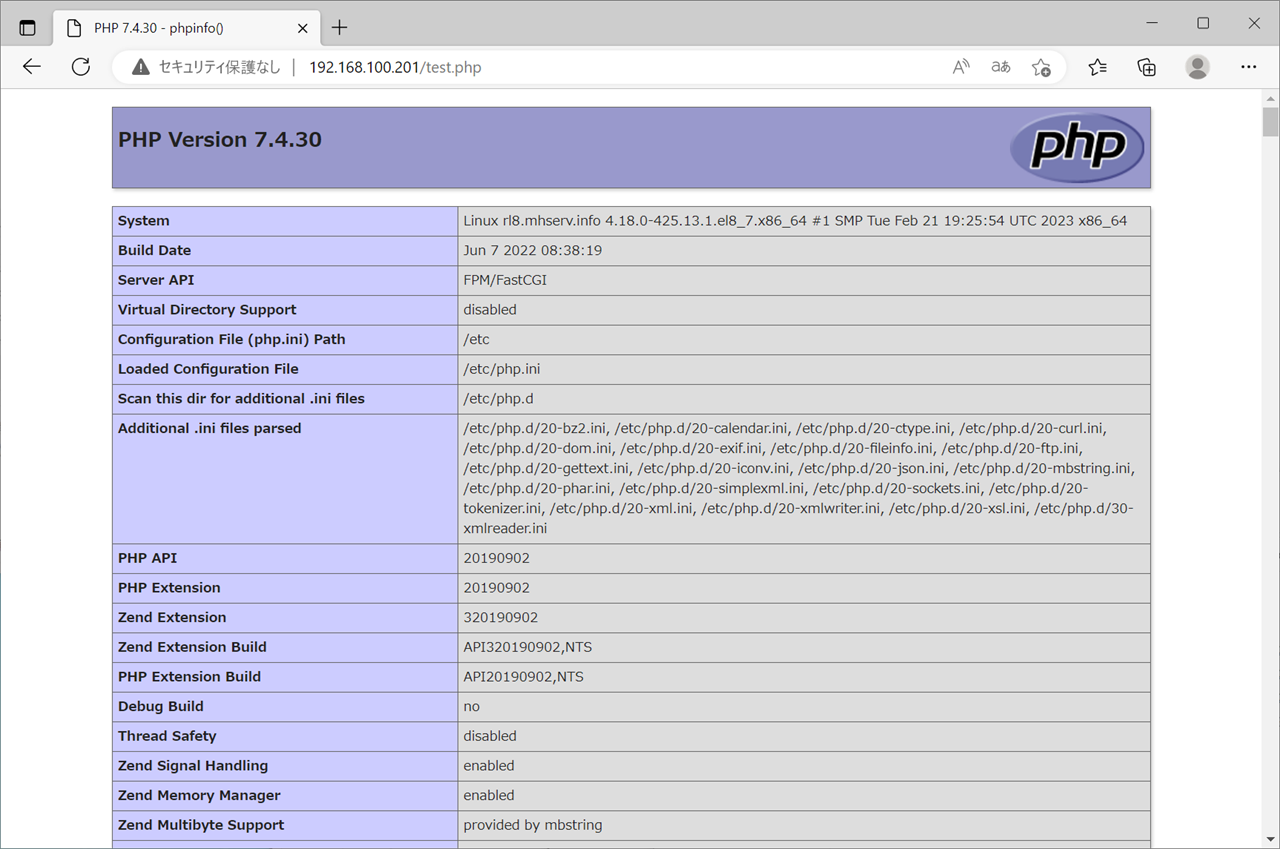The image size is (1280, 849).
Task: Go back using the back arrow
Action: [31, 66]
